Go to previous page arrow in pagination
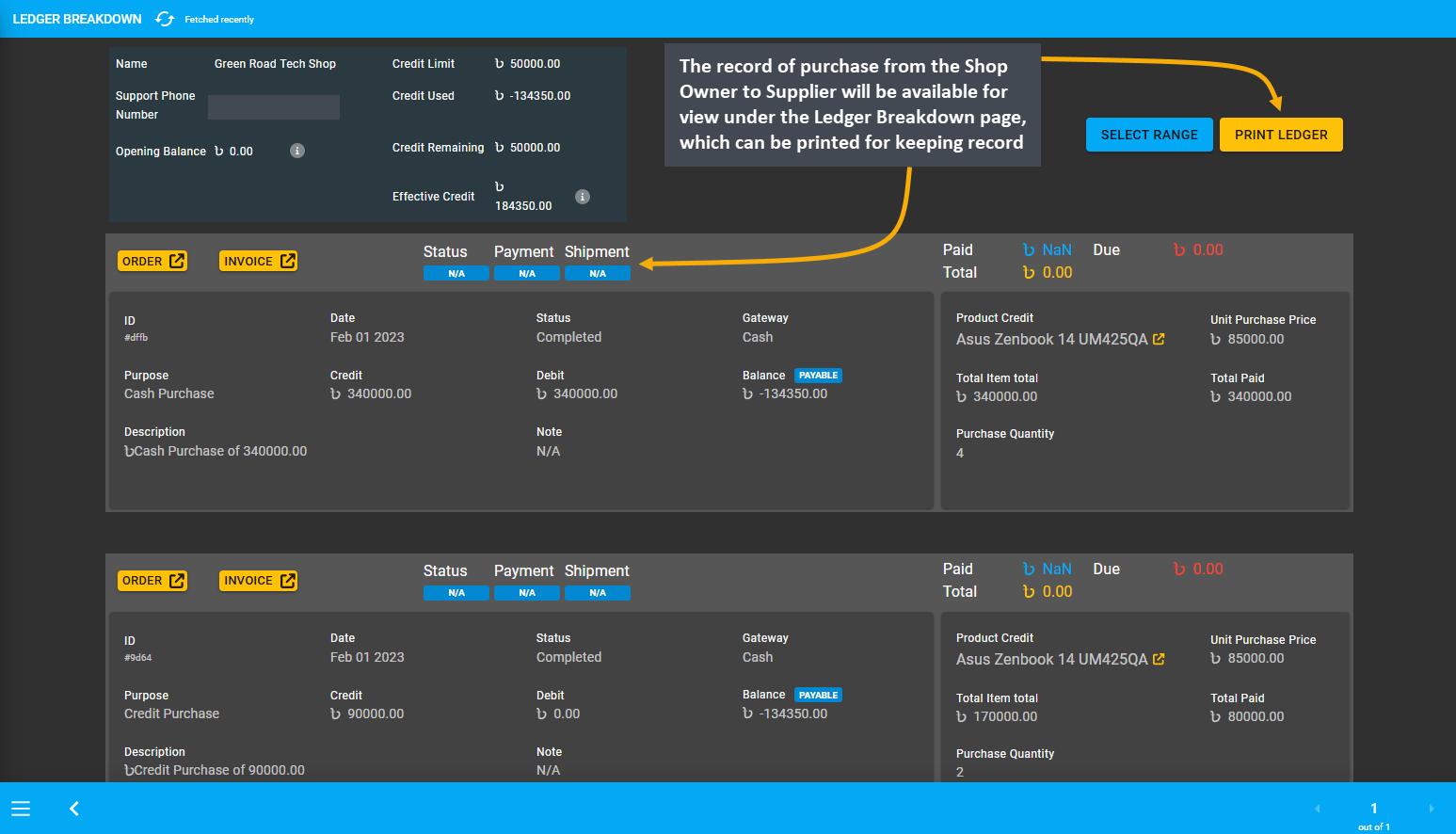This screenshot has width=1456, height=834. point(1317,809)
